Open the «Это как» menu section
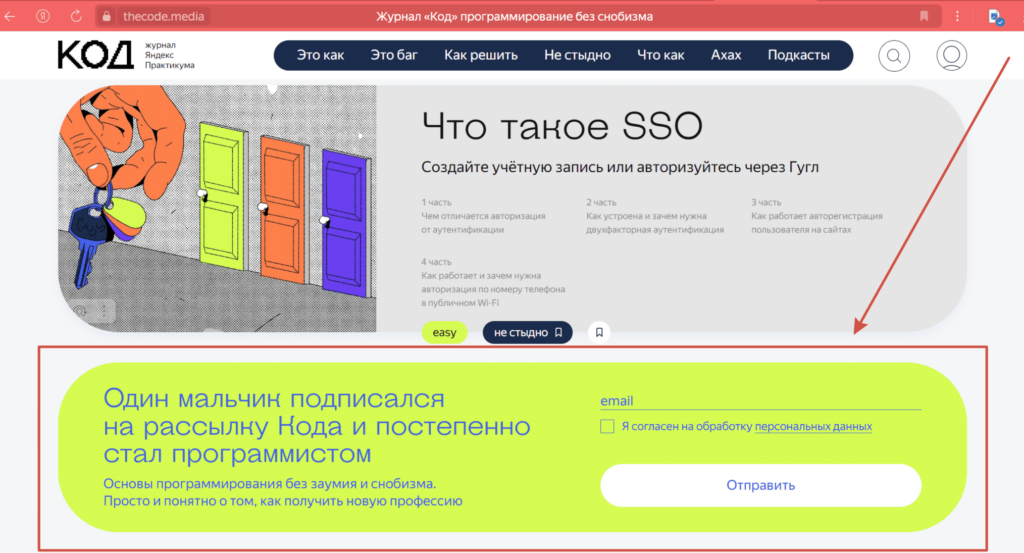This screenshot has width=1024, height=553. coord(320,56)
